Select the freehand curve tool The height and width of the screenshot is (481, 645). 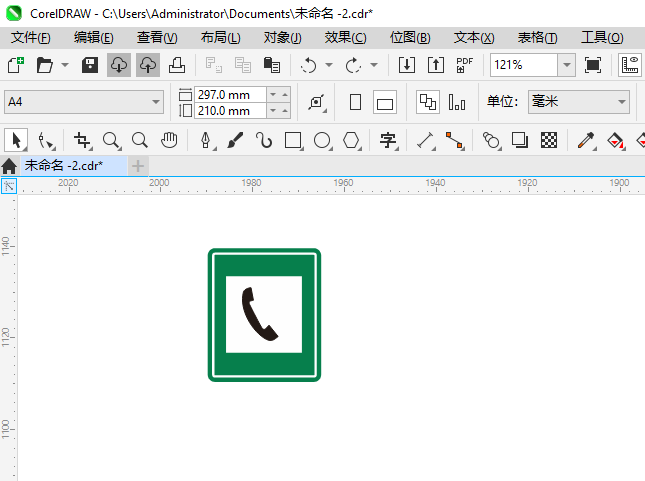coord(264,140)
